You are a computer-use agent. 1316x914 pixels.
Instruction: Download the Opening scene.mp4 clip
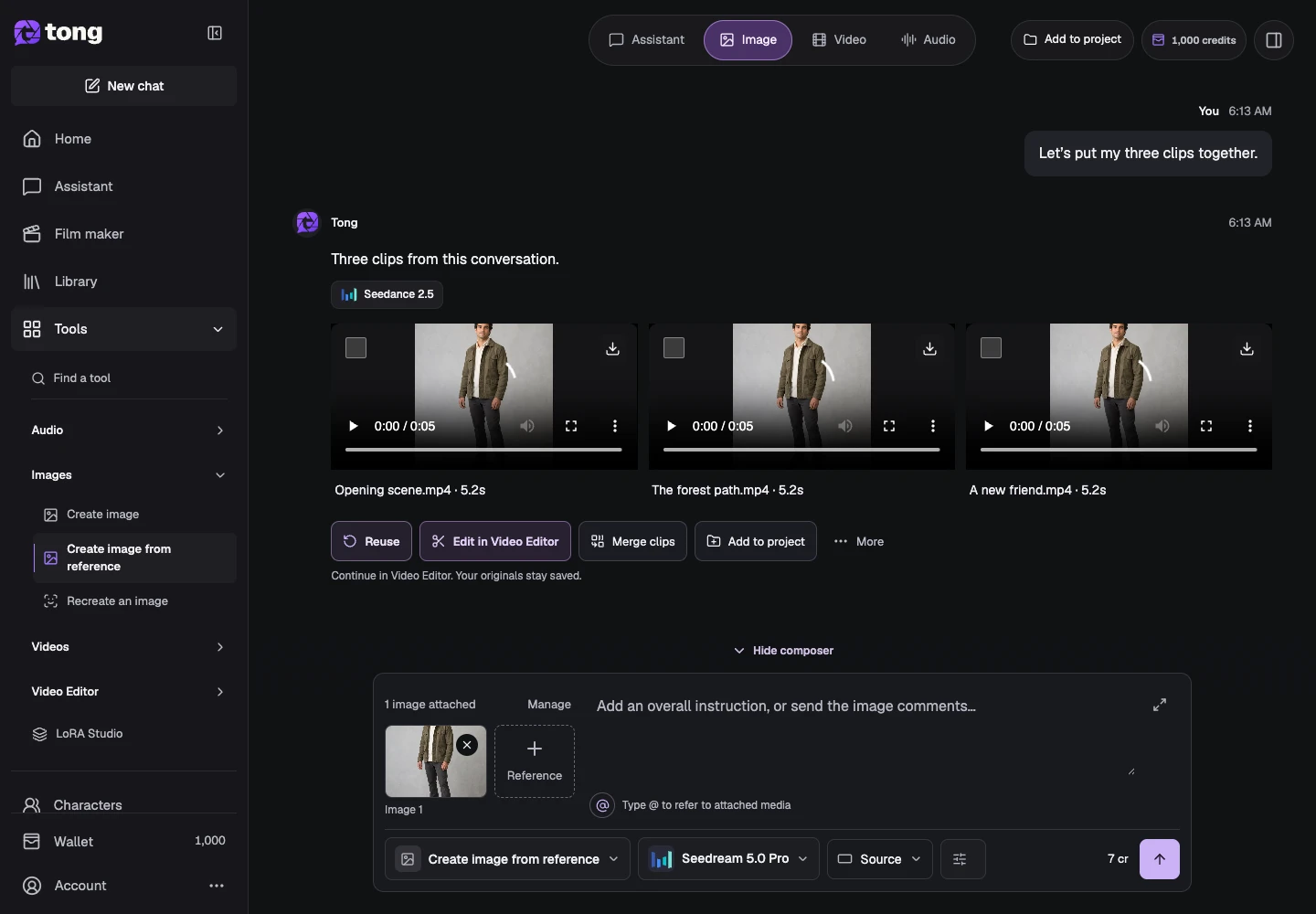[x=612, y=348]
